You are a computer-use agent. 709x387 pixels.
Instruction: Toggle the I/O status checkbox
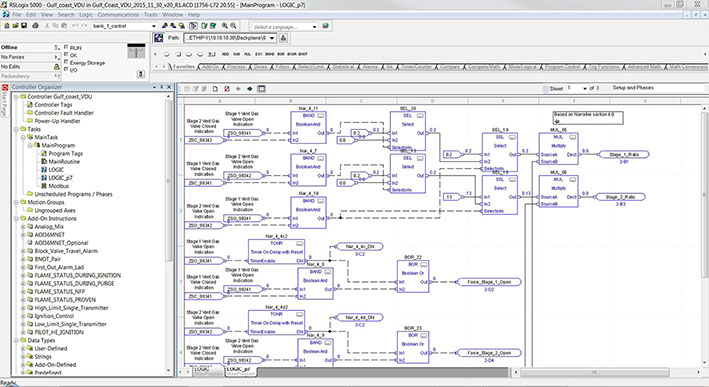66,69
